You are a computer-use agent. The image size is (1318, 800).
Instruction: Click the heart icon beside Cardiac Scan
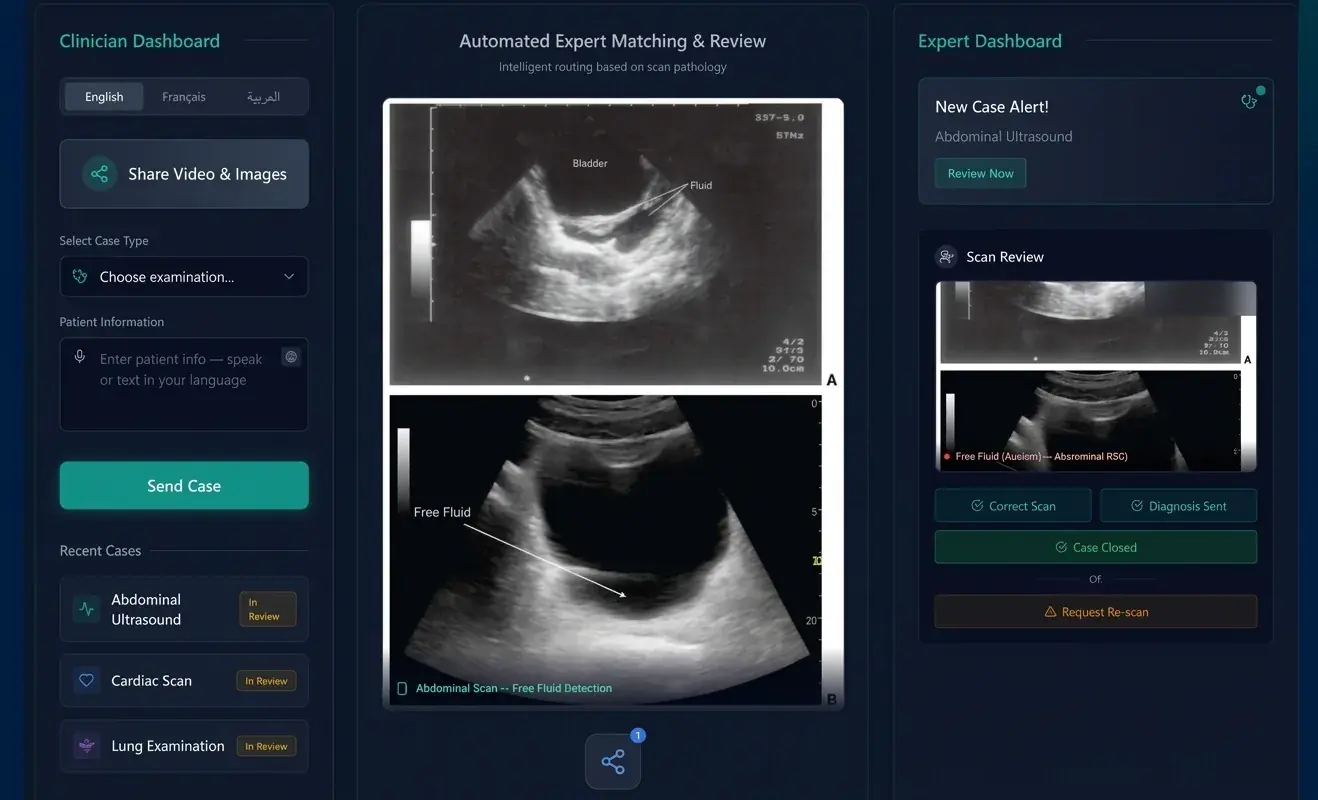[x=85, y=680]
